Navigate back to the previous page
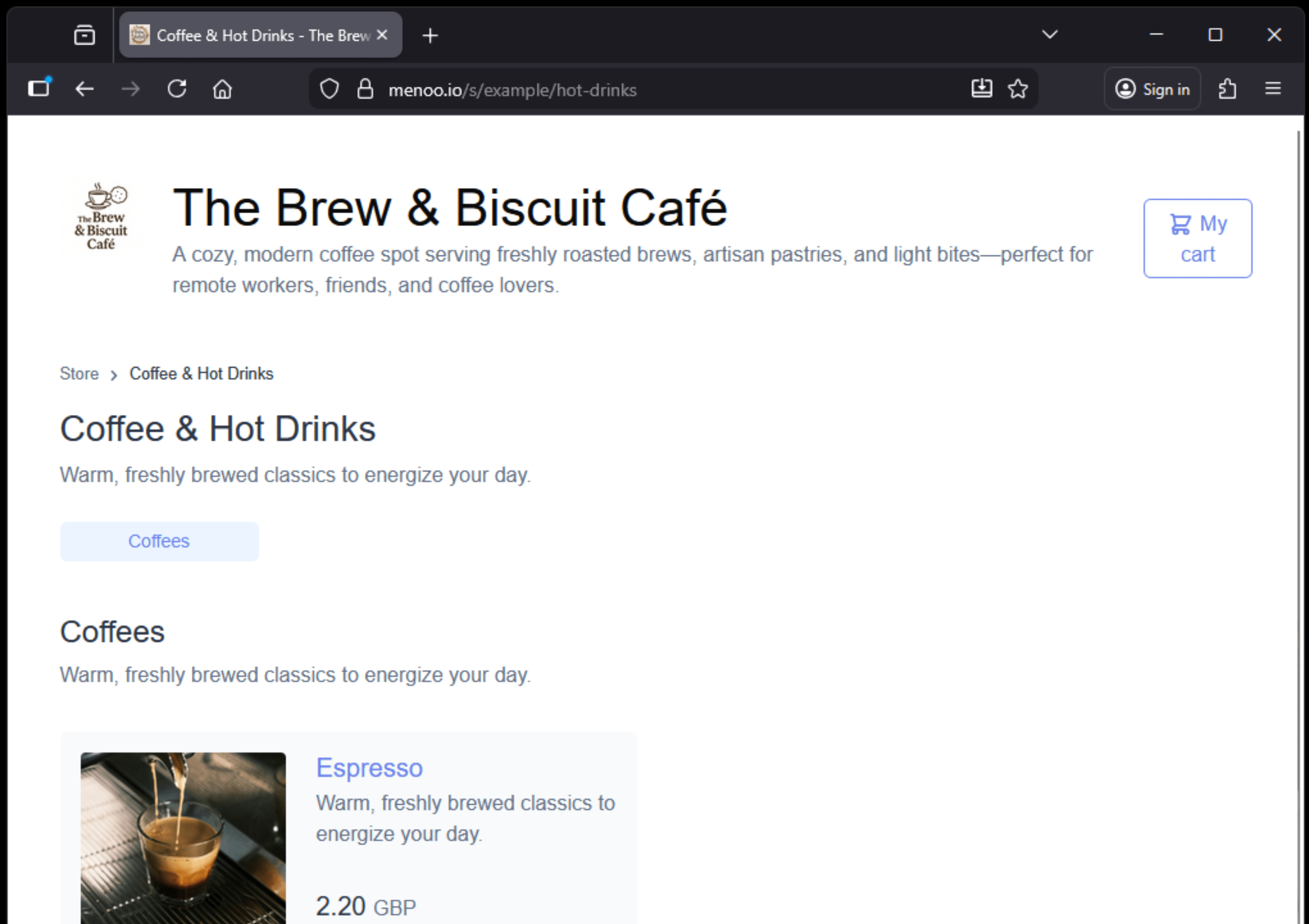 pos(84,89)
